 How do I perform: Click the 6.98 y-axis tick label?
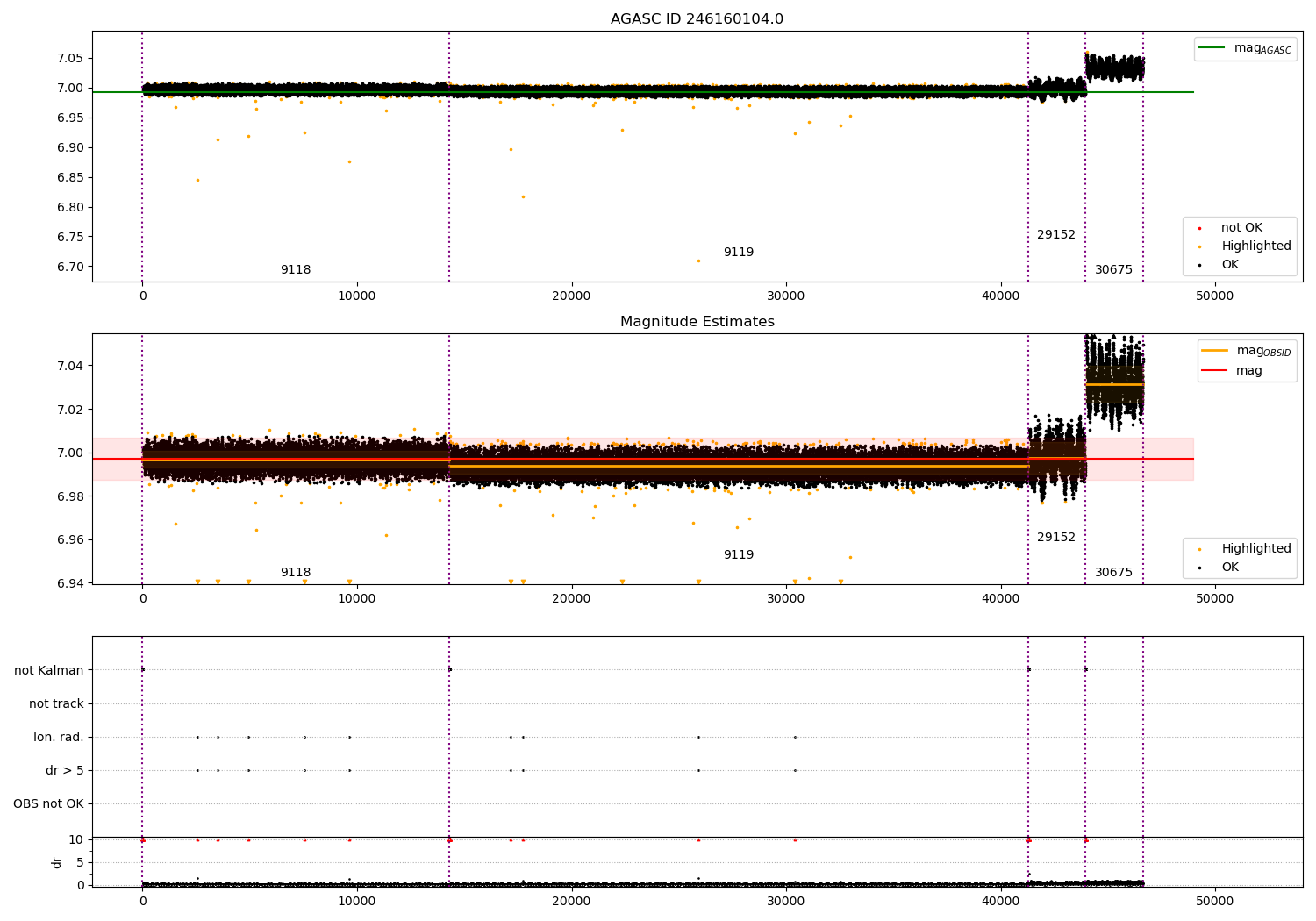click(71, 496)
